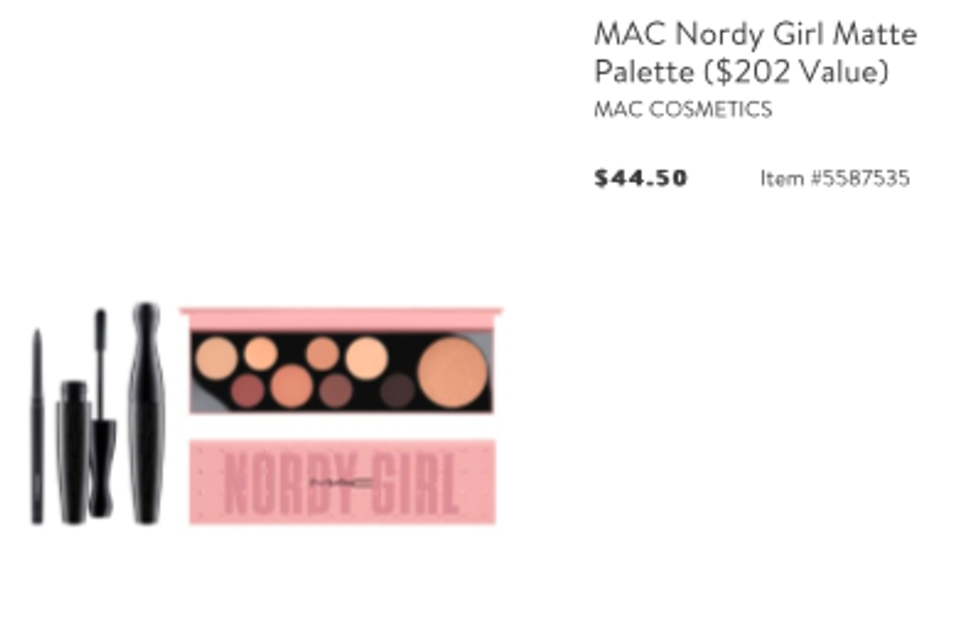The image size is (980, 634).
Task: Click the open eyeshadow palette image
Action: 341,361
